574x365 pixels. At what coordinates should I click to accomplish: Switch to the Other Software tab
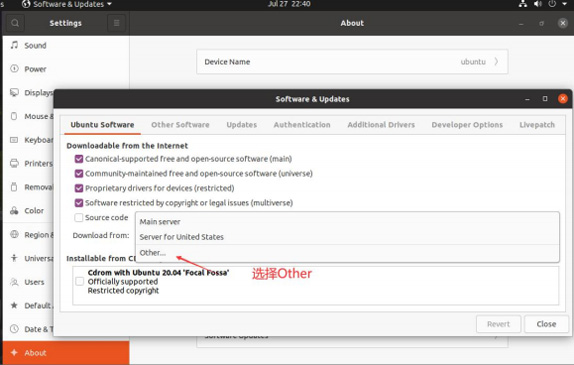[180, 125]
